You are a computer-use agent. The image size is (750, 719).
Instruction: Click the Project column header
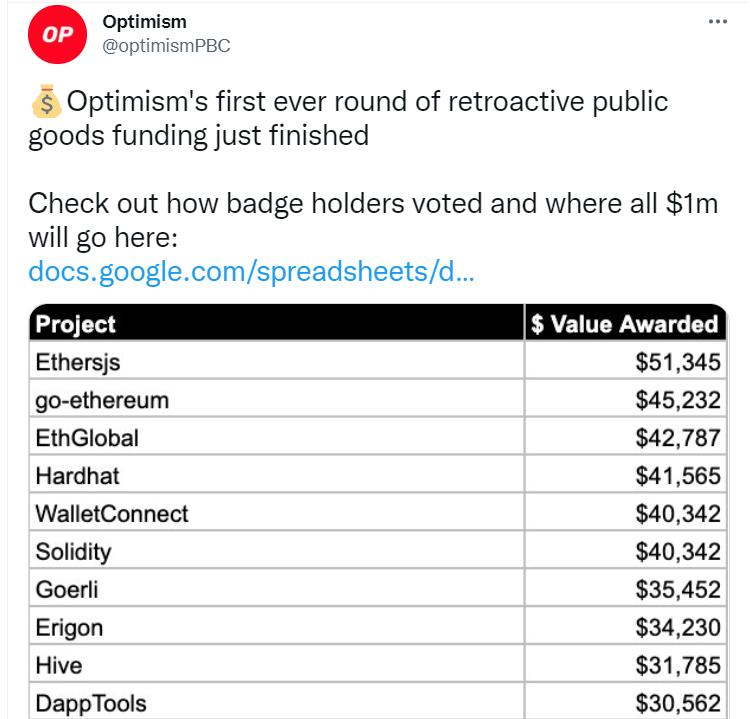(x=76, y=324)
